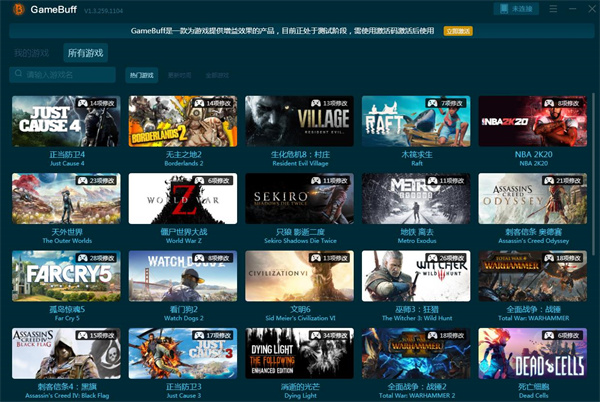Click gamepad badge on Odyssey card
Viewport: 600px width, 402px height.
[x=562, y=181]
